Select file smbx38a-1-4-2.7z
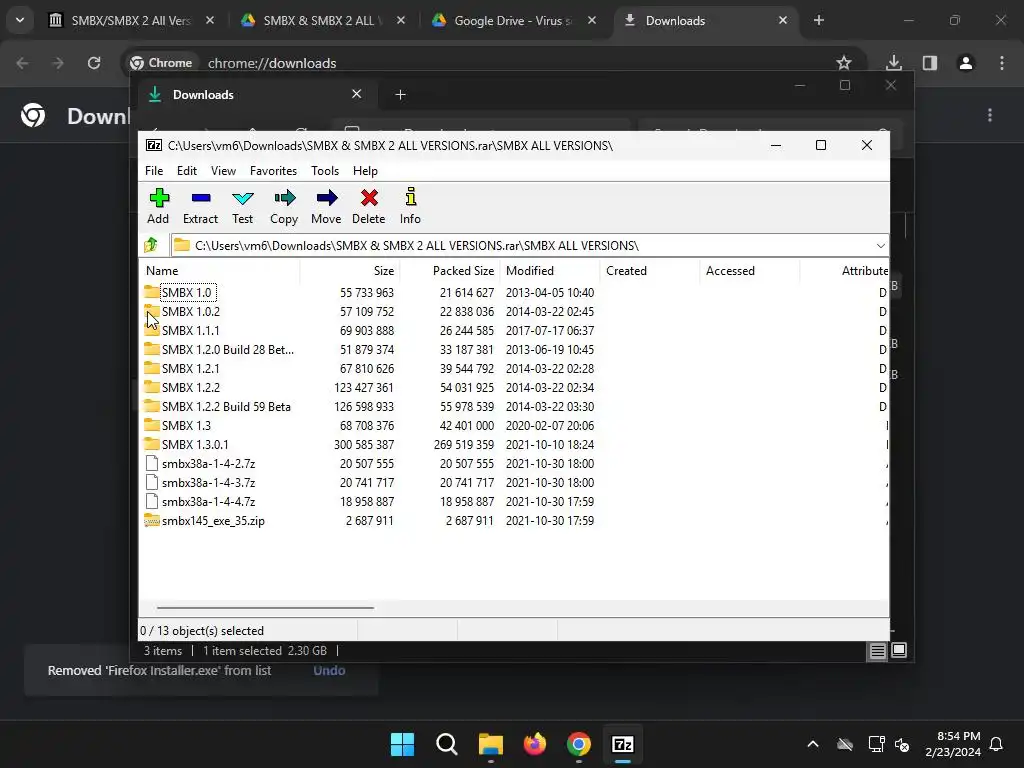 pos(208,464)
